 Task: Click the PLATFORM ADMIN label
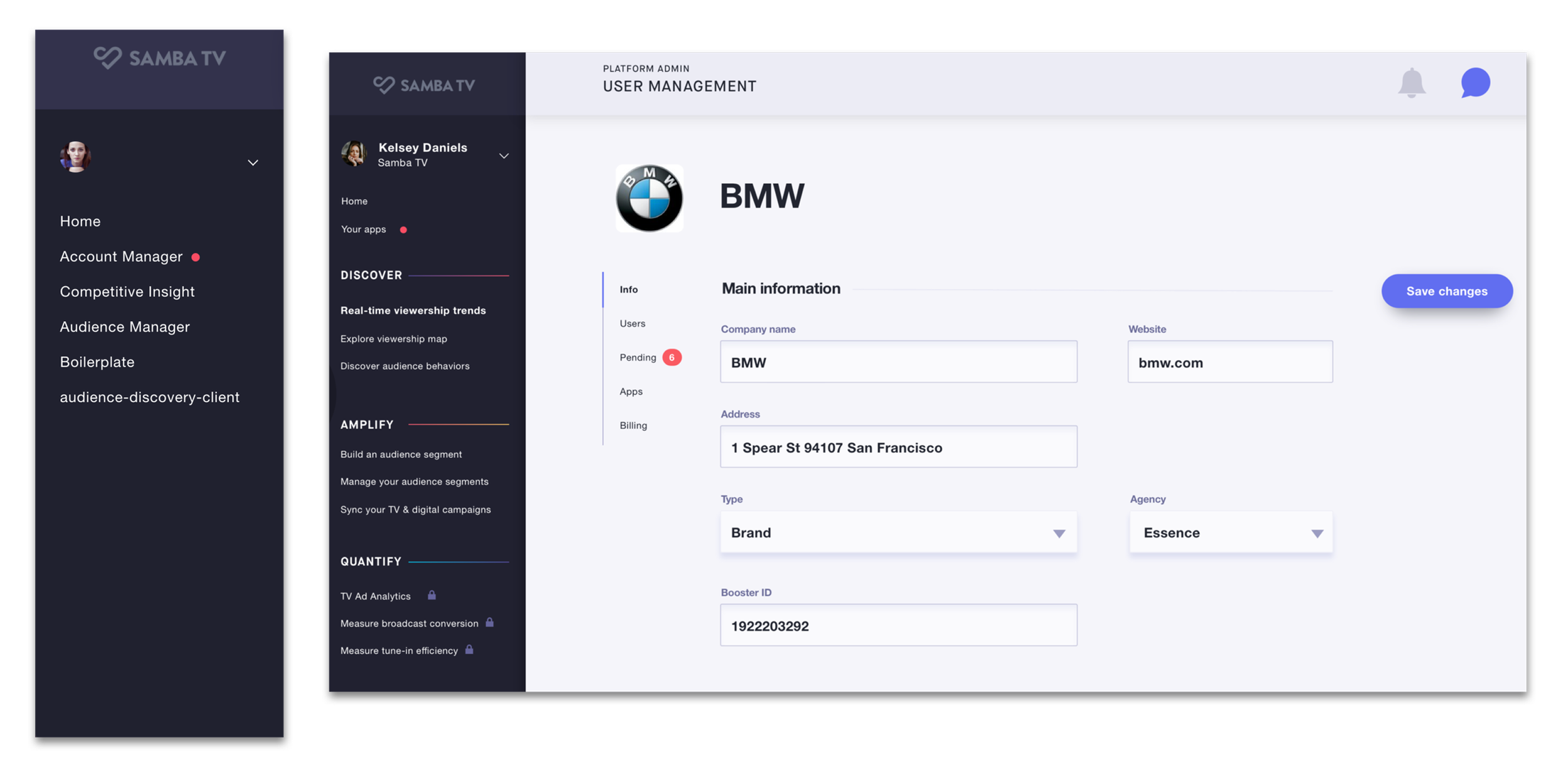click(646, 68)
